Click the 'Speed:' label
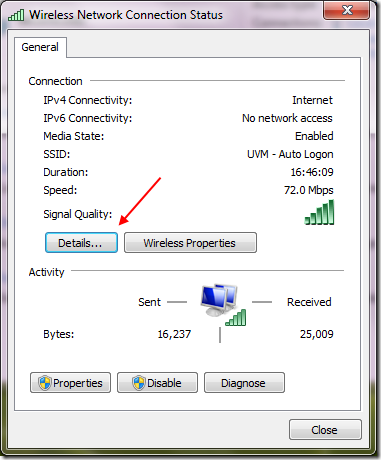This screenshot has width=381, height=460. pyautogui.click(x=60, y=190)
